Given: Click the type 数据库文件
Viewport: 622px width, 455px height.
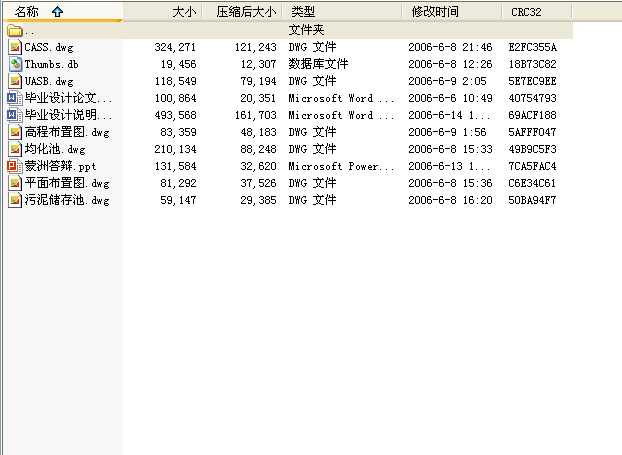Looking at the screenshot, I should [x=318, y=64].
